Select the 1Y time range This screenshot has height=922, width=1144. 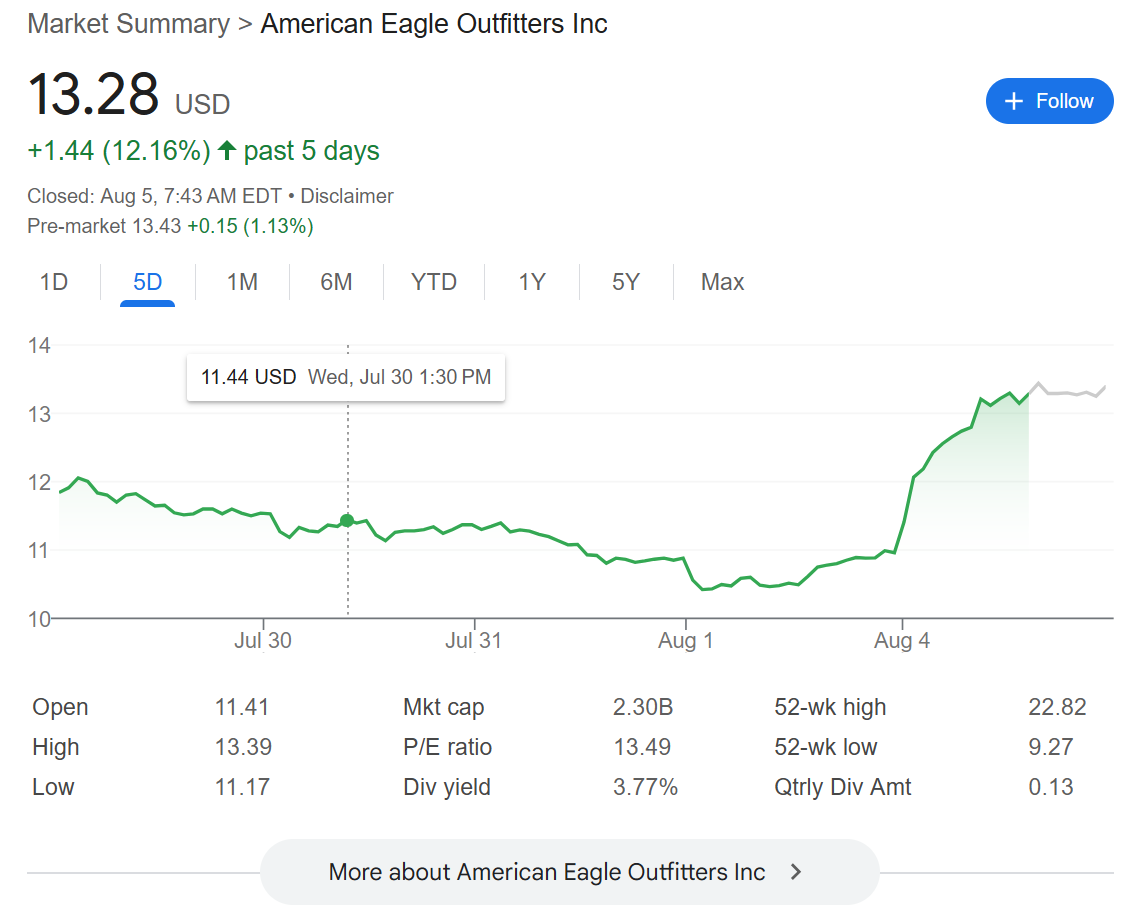tap(532, 282)
